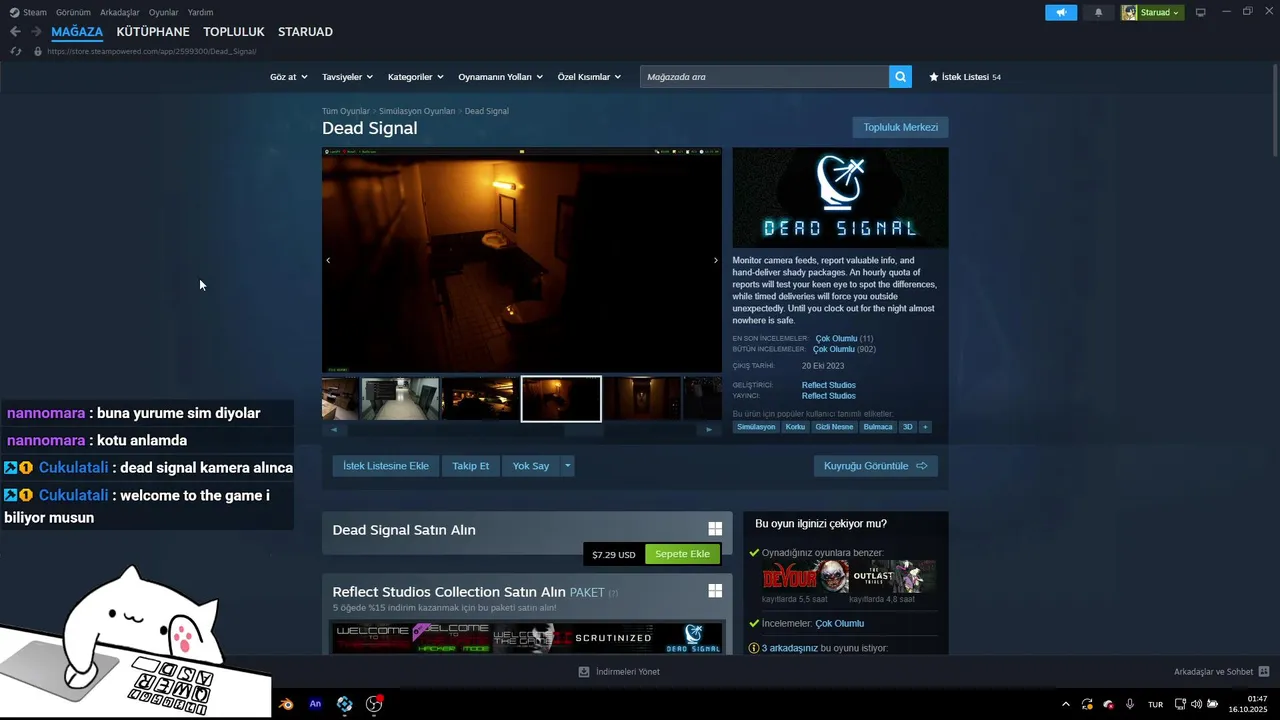Click the Reflect Studios developer link
Viewport: 1280px width, 720px height.
point(828,385)
